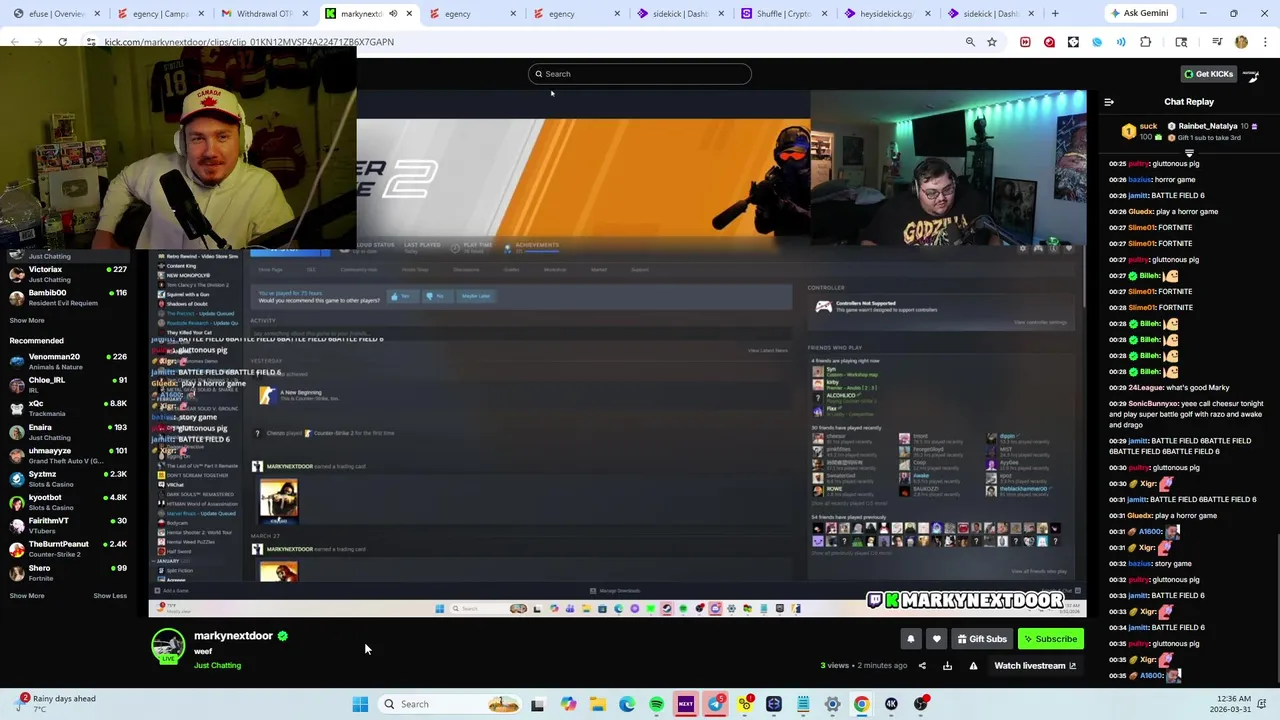Open xQc channel in sidebar
The width and height of the screenshot is (1280, 720).
coord(68,408)
